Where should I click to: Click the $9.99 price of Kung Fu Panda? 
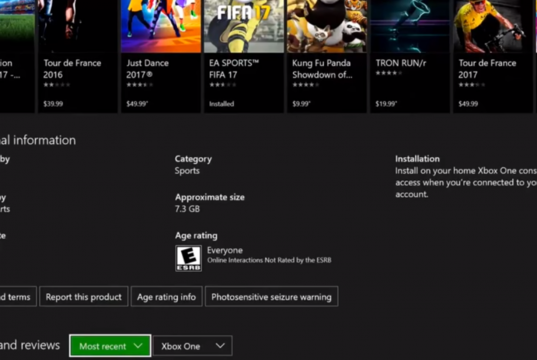(x=301, y=104)
